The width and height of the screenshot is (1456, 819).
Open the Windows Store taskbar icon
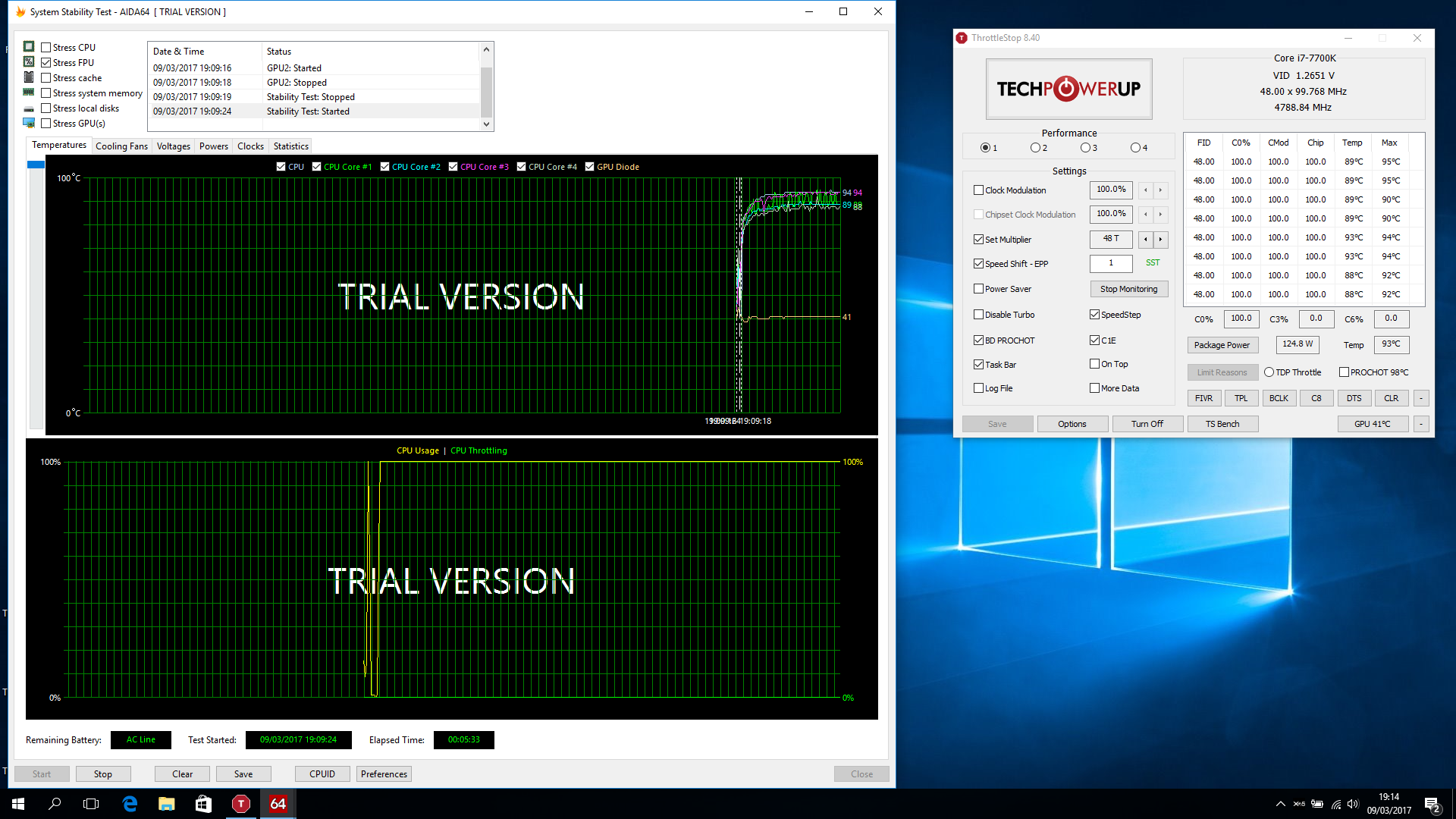tap(203, 804)
